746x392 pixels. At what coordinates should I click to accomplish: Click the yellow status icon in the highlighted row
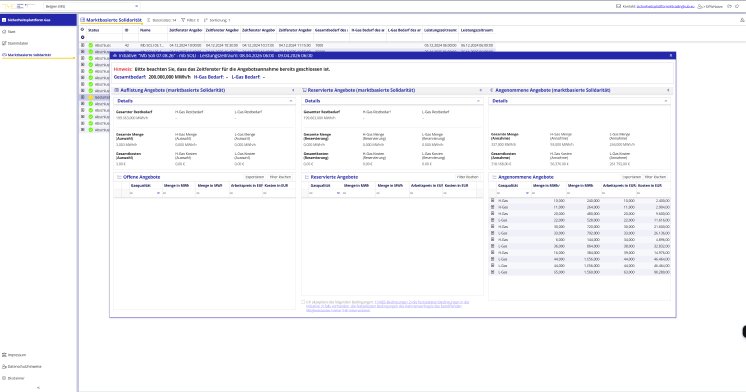click(x=91, y=97)
